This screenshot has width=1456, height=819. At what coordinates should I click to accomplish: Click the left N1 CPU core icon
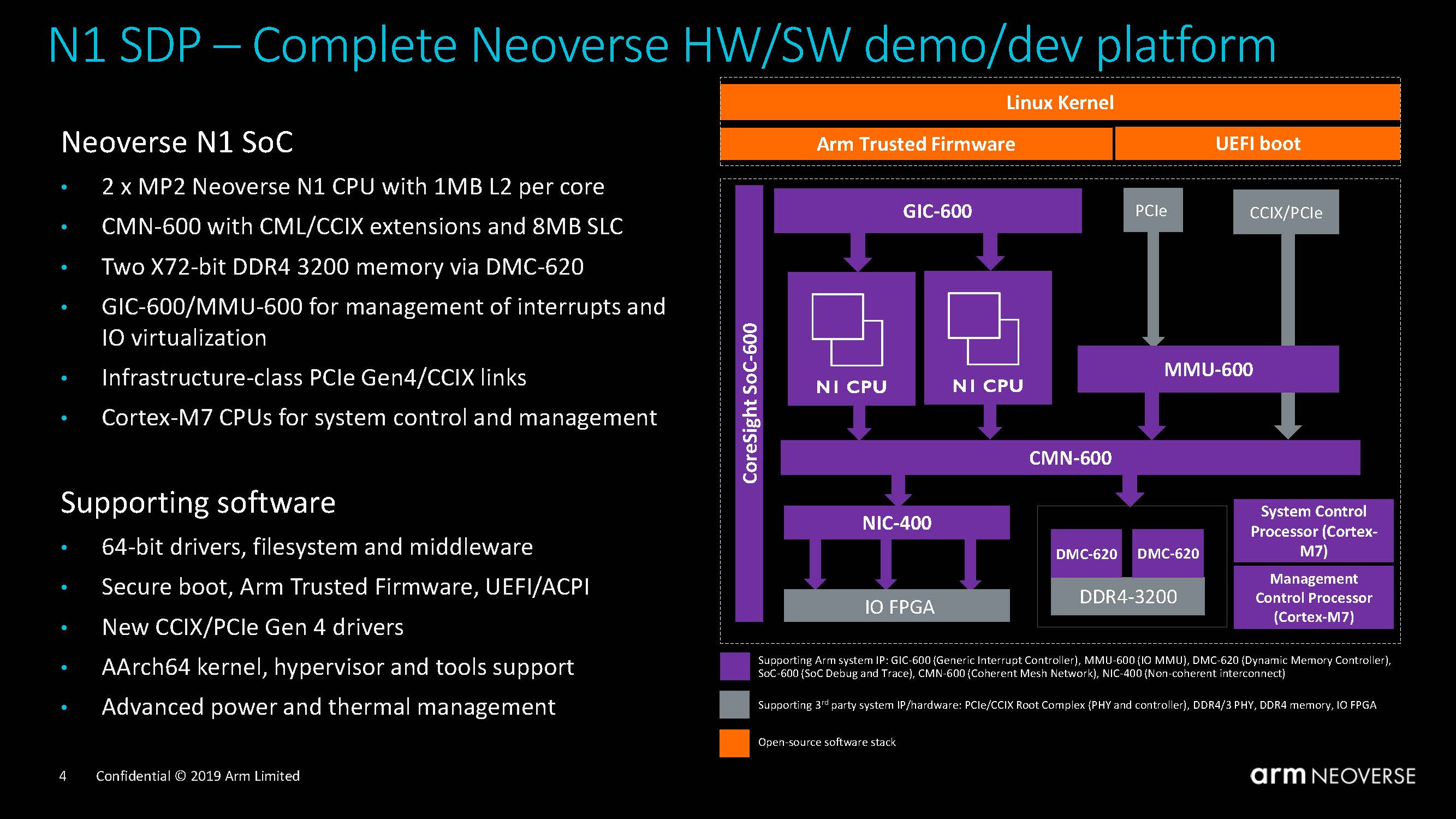[847, 329]
